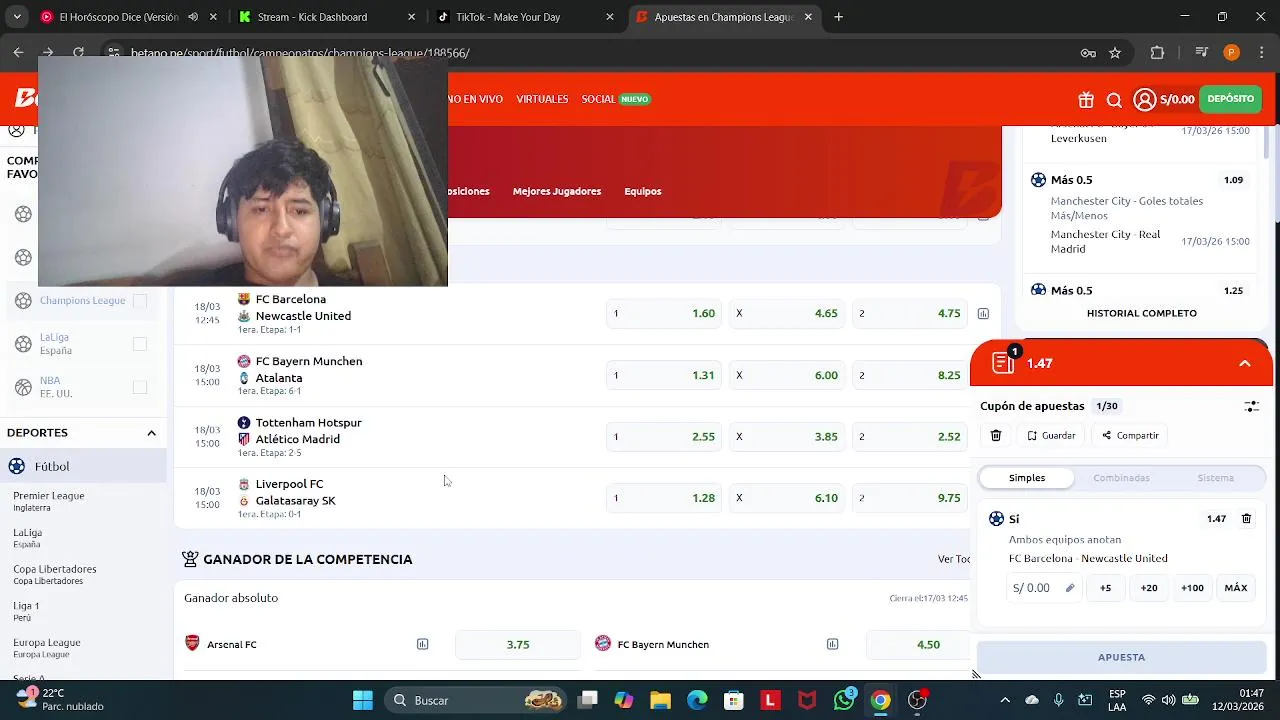Click the pencil edit stake icon
1280x720 pixels.
[1070, 588]
